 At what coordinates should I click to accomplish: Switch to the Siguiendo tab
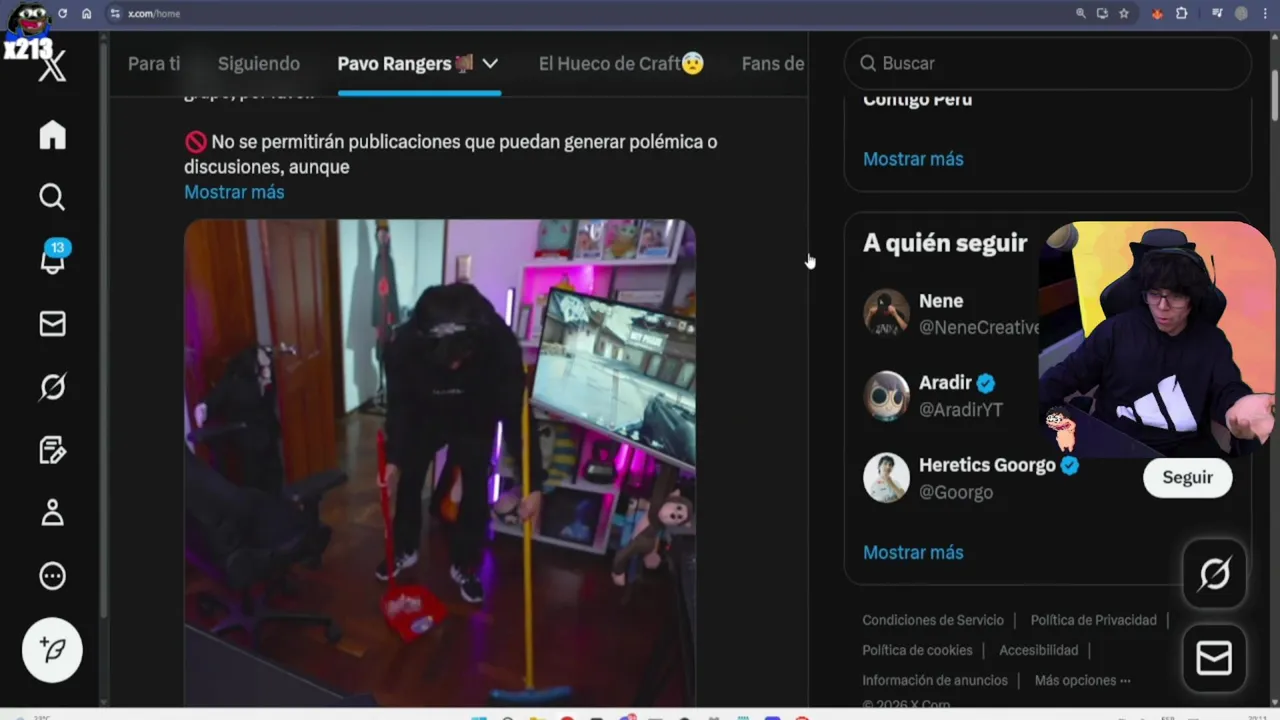tap(259, 64)
